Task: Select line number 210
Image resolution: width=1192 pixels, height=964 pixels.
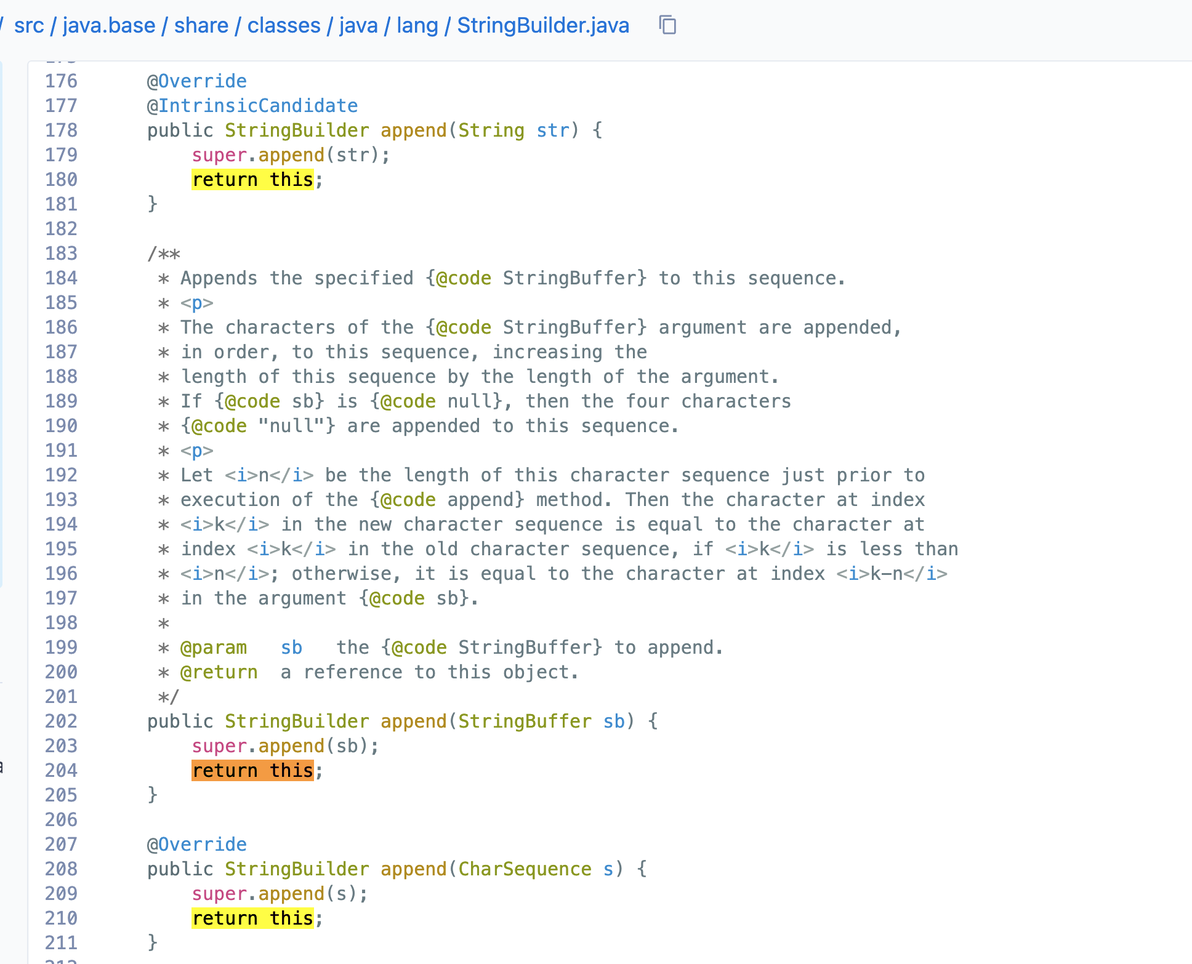Action: click(x=61, y=918)
